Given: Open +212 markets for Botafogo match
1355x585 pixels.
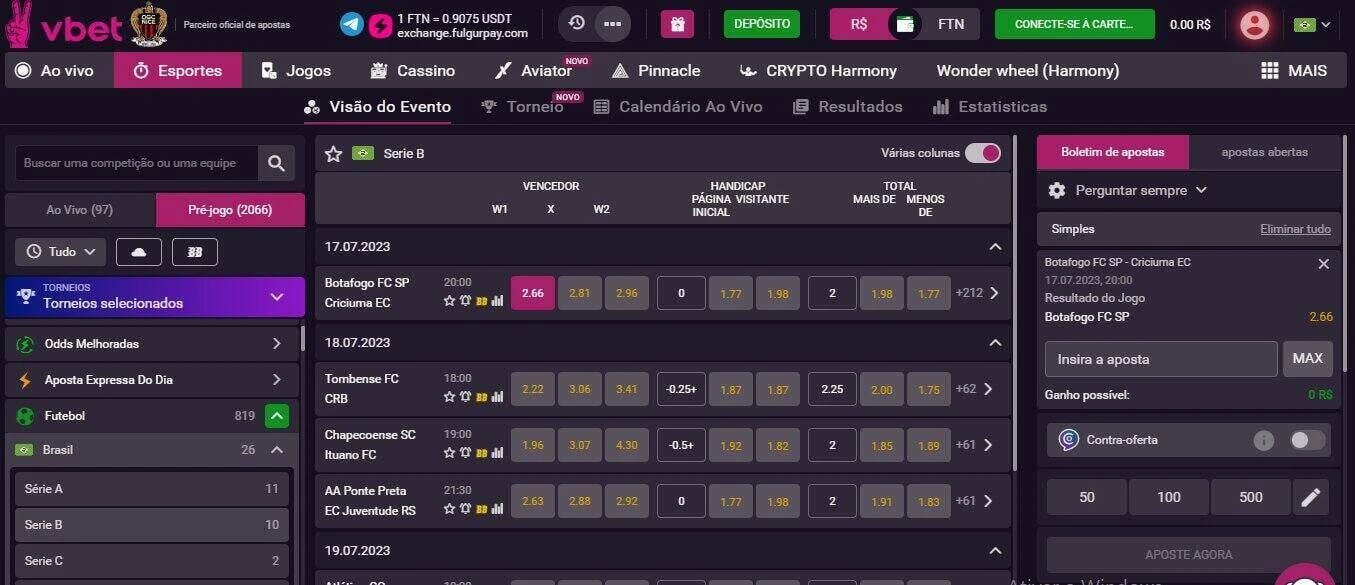Looking at the screenshot, I should [977, 293].
